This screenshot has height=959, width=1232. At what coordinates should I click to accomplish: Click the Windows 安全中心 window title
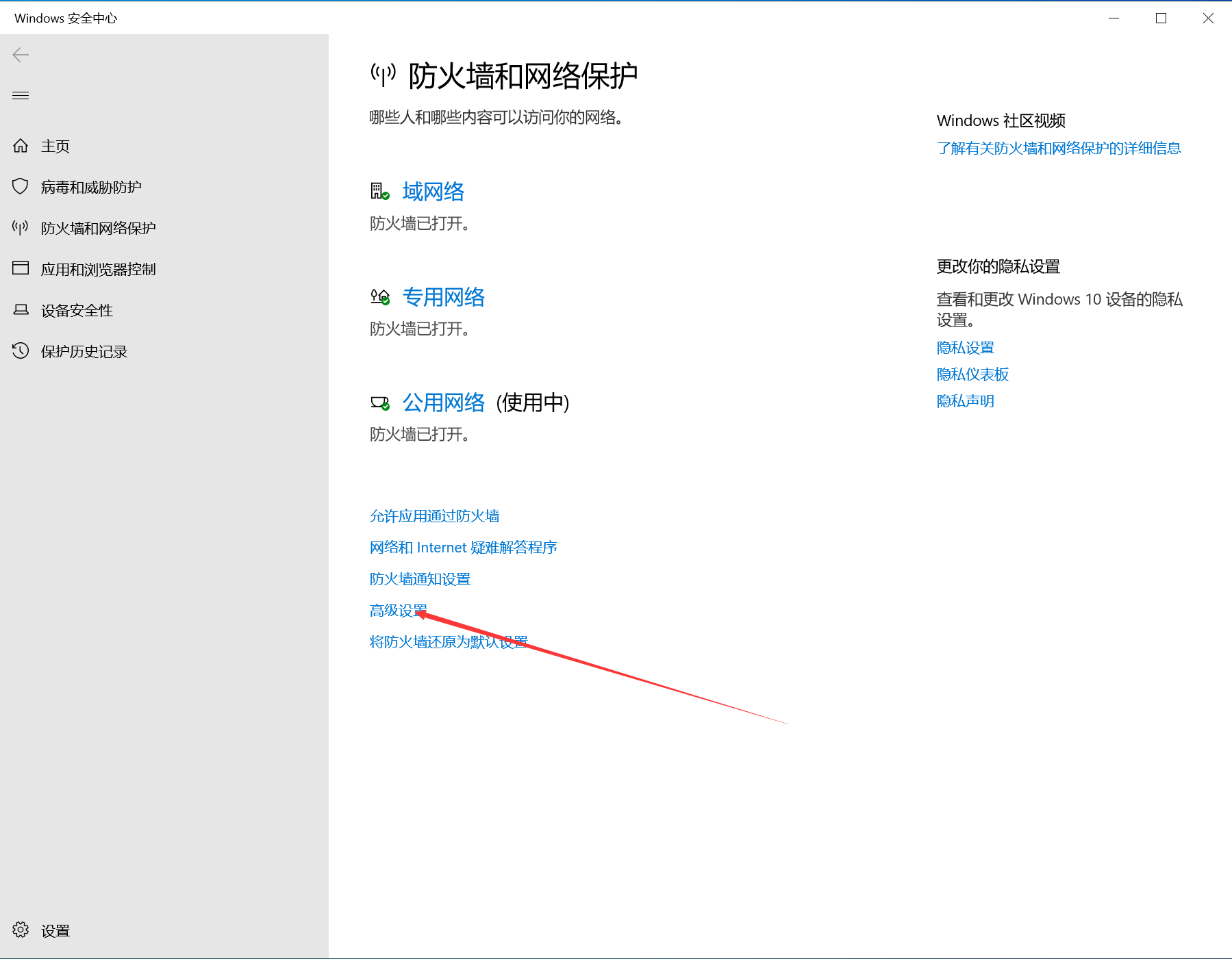66,18
